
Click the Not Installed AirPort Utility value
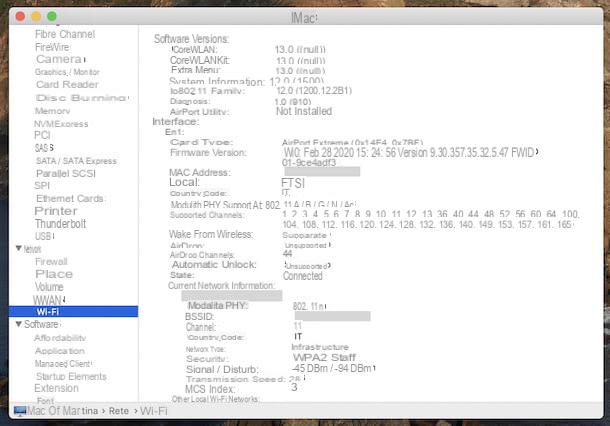pos(304,111)
